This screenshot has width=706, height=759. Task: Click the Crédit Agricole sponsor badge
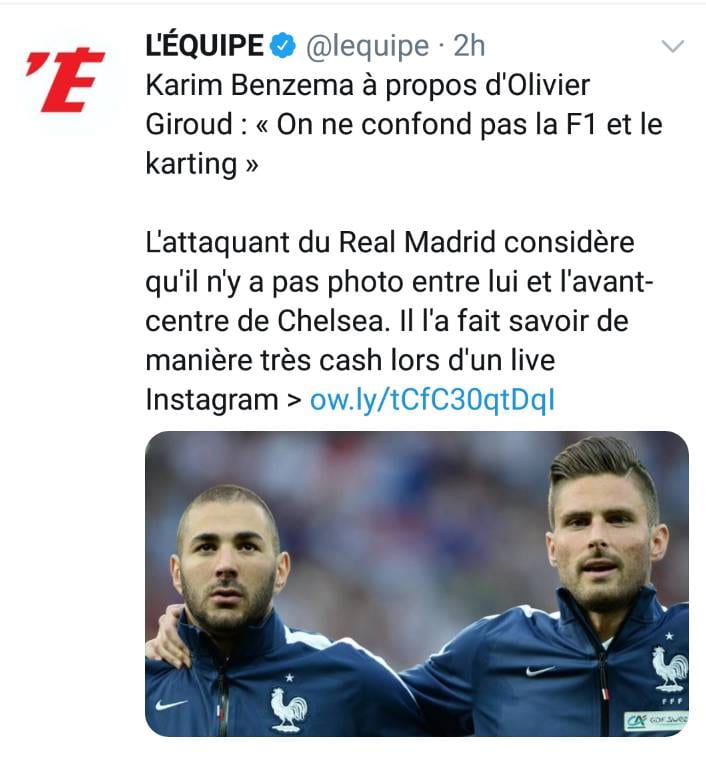[x=656, y=721]
